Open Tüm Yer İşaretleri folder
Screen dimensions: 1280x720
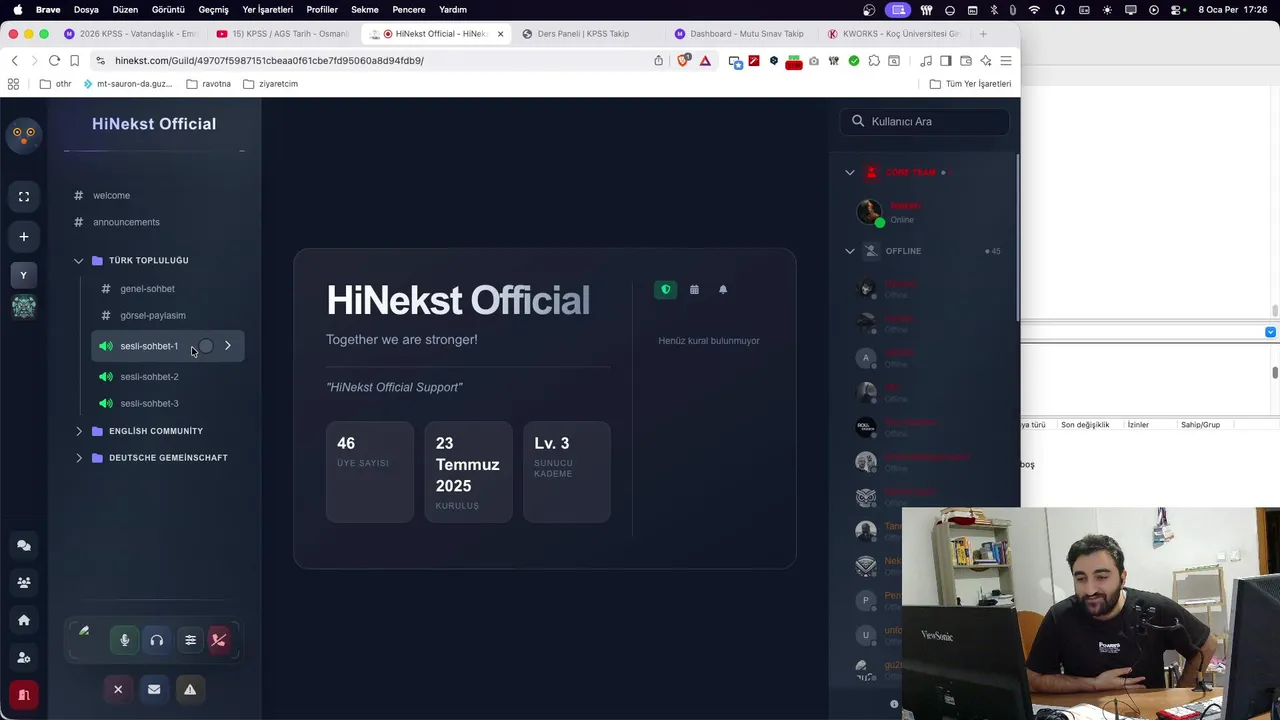click(970, 84)
